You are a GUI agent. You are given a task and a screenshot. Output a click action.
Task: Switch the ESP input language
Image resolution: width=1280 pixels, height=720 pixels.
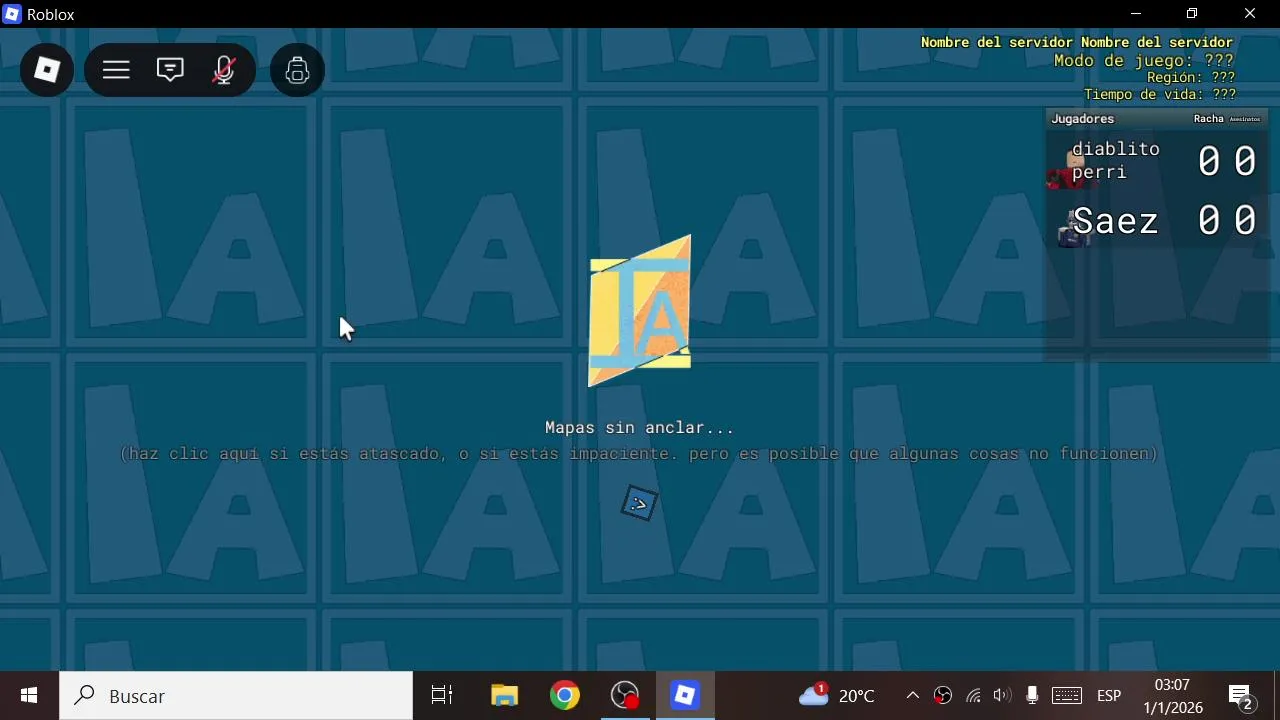pyautogui.click(x=1109, y=695)
